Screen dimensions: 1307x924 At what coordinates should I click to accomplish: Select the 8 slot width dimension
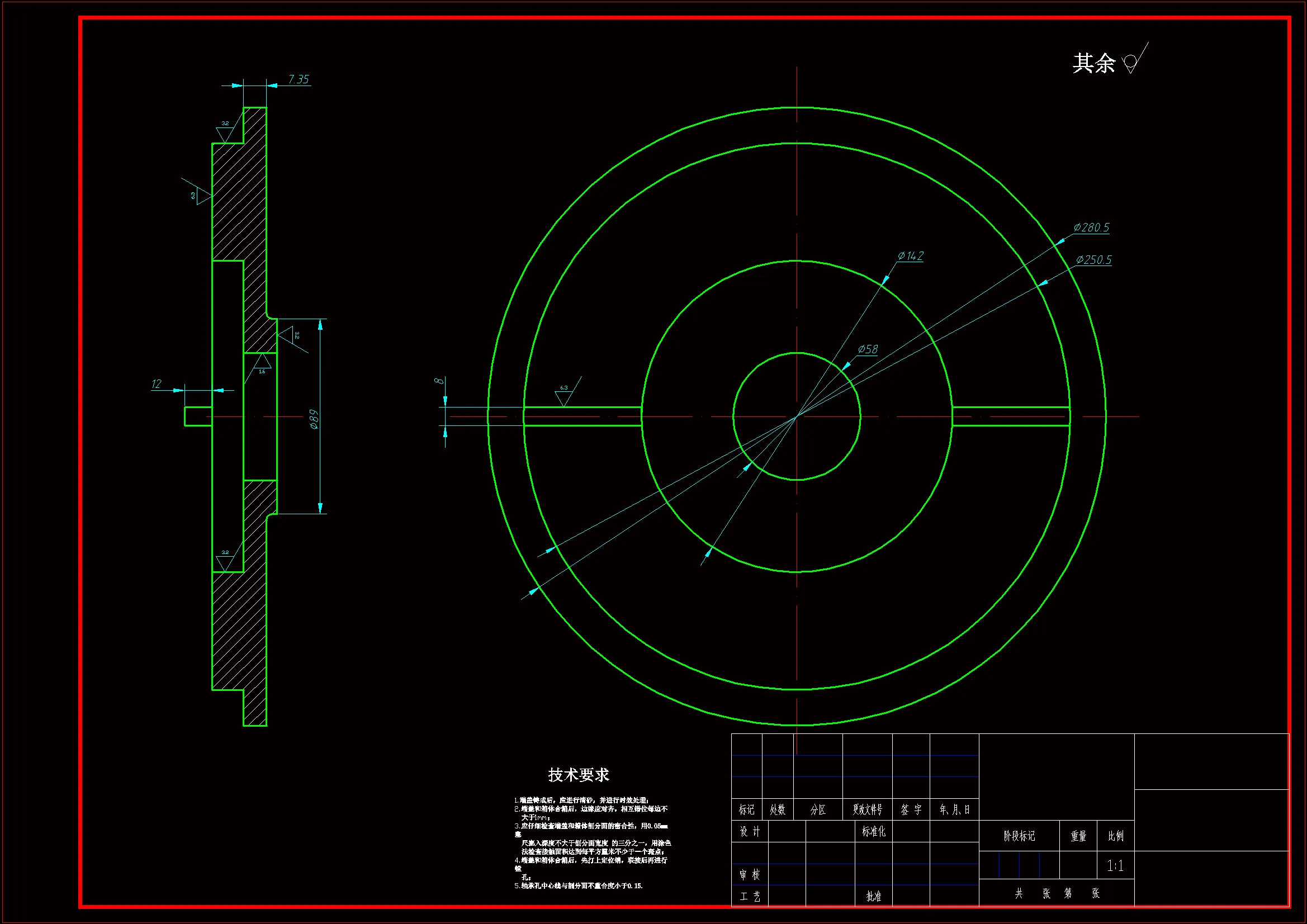coord(439,381)
